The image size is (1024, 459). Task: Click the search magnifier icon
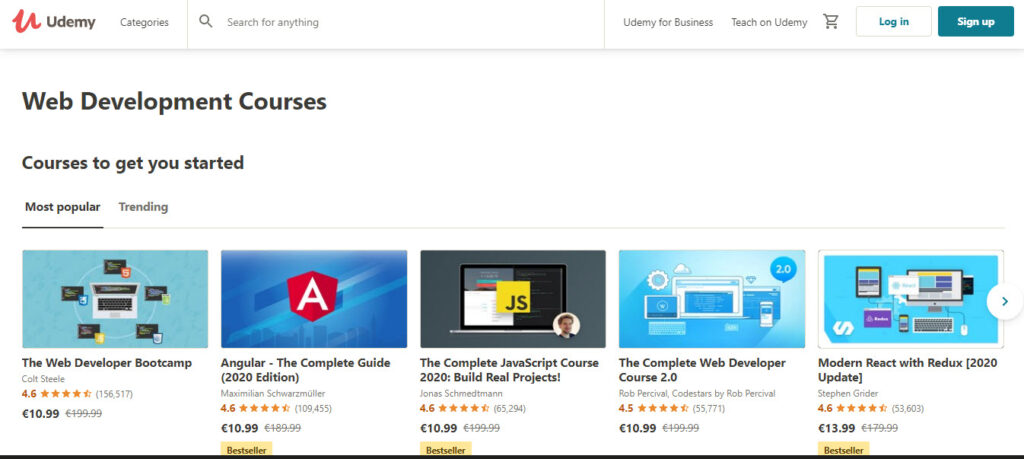[x=206, y=22]
